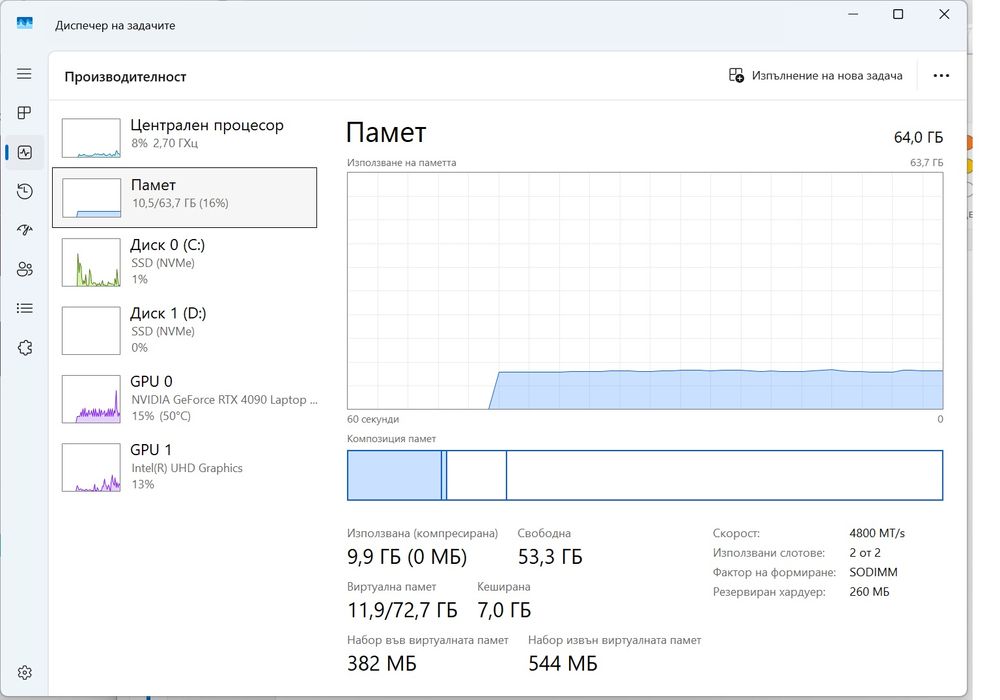Open the Processes page icon
The width and height of the screenshot is (1000, 700).
[x=25, y=113]
